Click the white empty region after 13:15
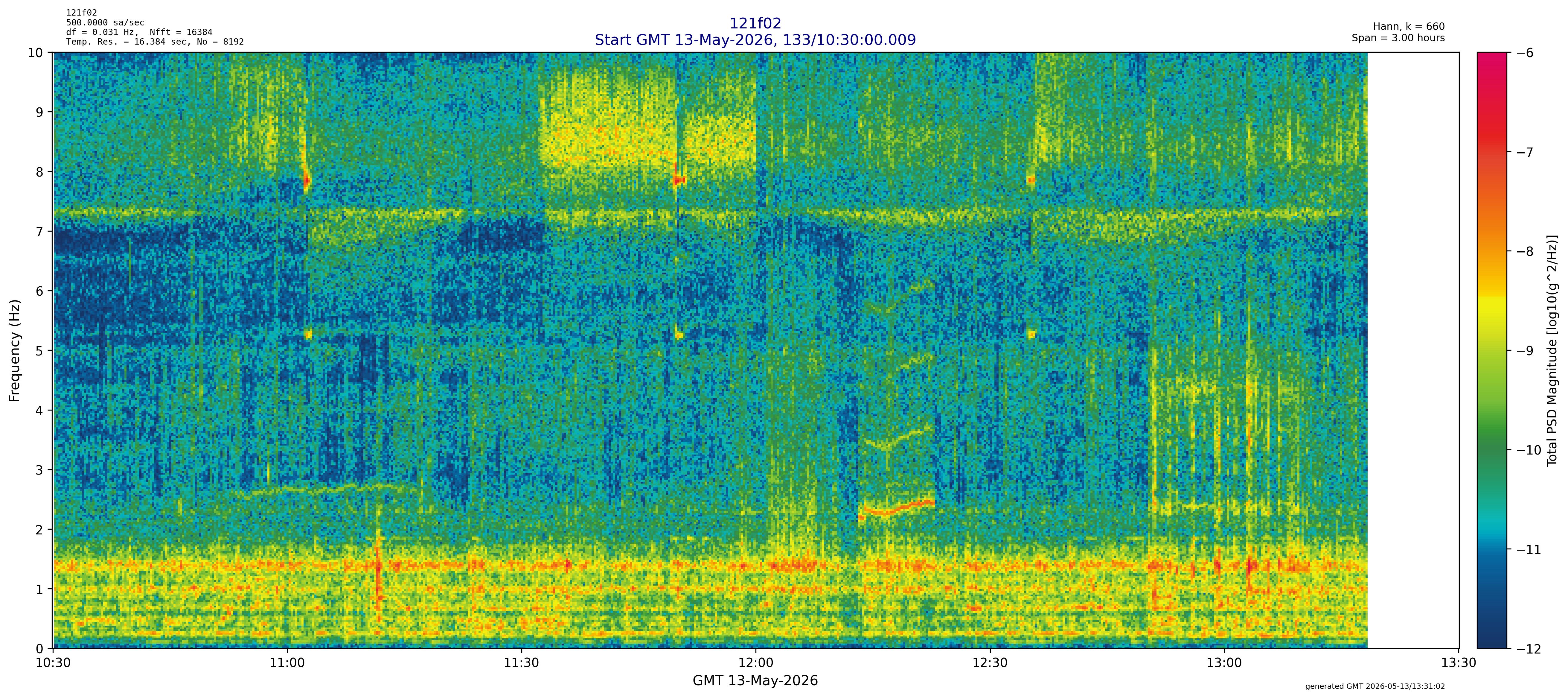The height and width of the screenshot is (699, 1568). pyautogui.click(x=1413, y=350)
